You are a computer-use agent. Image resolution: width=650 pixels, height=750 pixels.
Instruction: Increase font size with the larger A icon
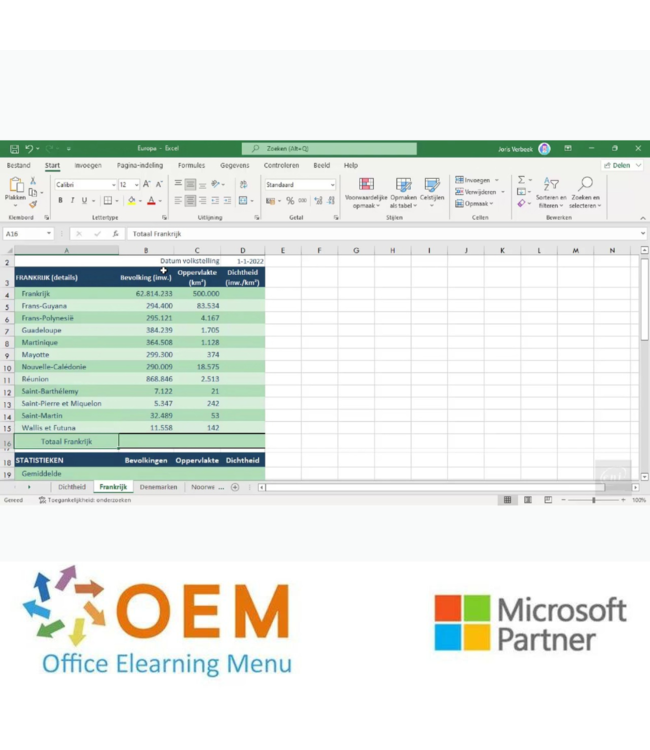146,184
